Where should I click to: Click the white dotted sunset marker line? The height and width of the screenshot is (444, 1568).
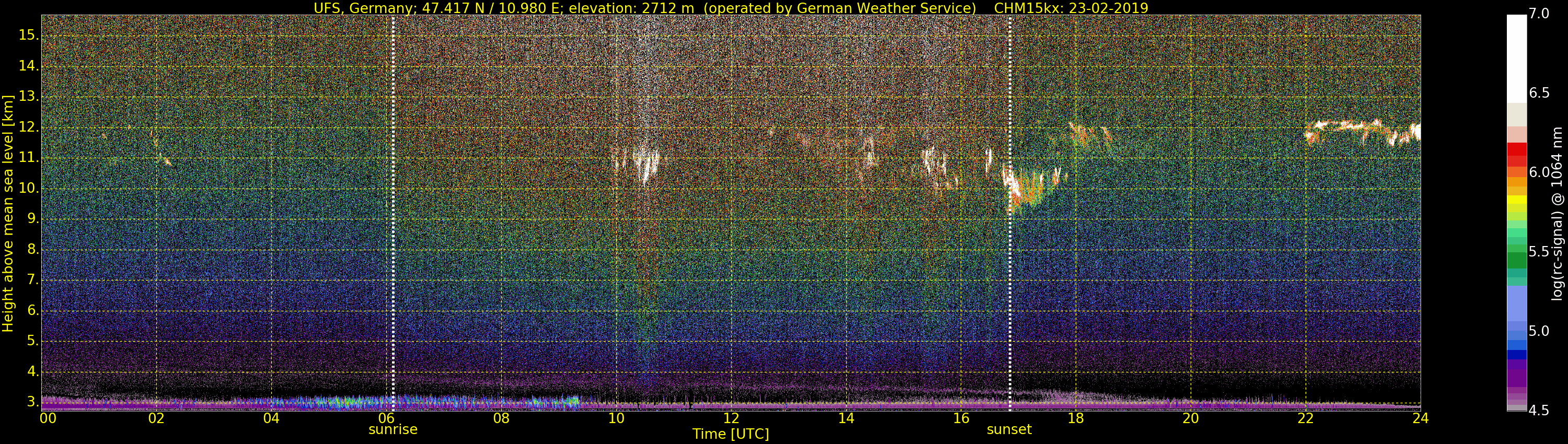(x=1010, y=213)
